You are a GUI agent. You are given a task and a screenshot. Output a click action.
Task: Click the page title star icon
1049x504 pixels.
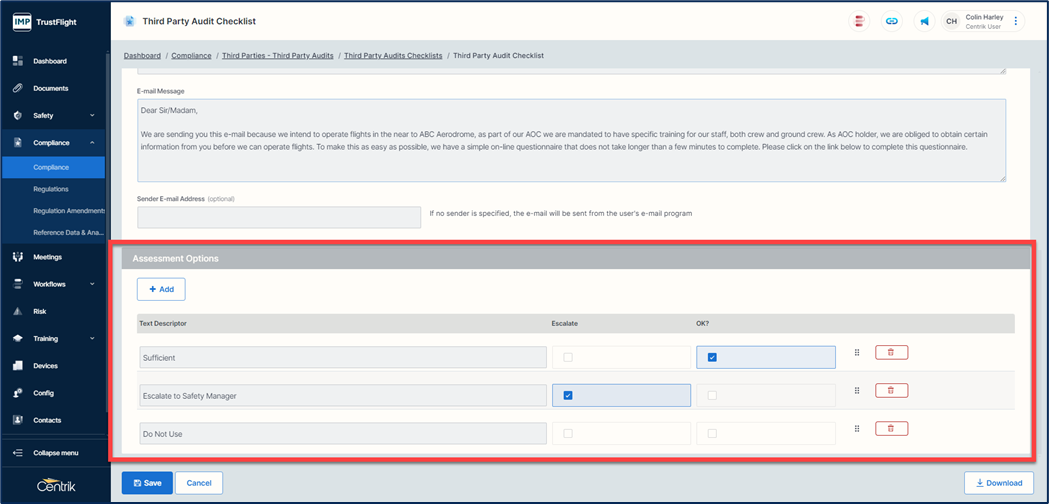tap(128, 21)
